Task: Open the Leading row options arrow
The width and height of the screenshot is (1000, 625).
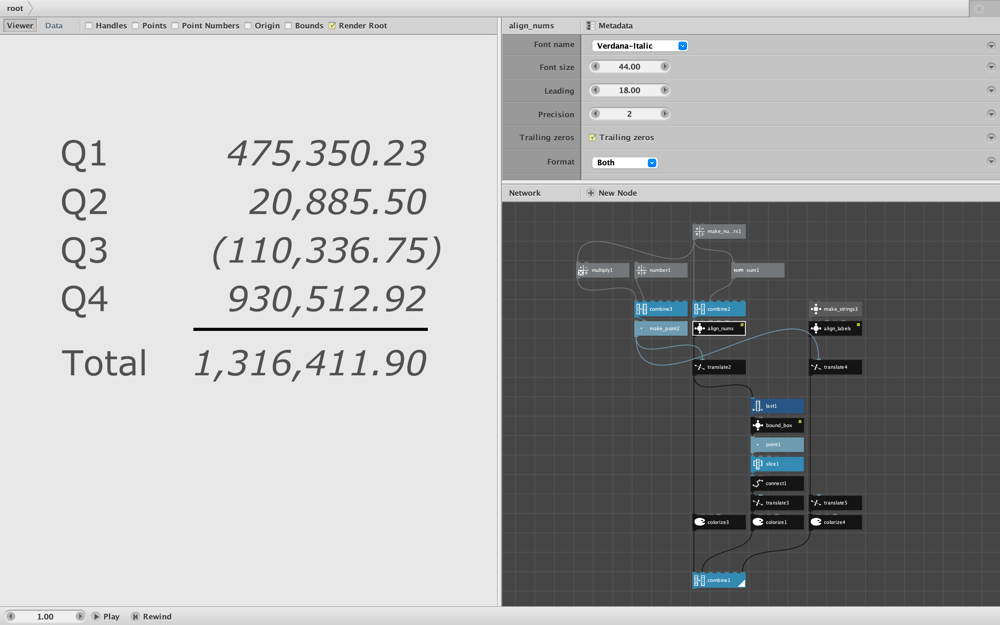Action: click(990, 90)
